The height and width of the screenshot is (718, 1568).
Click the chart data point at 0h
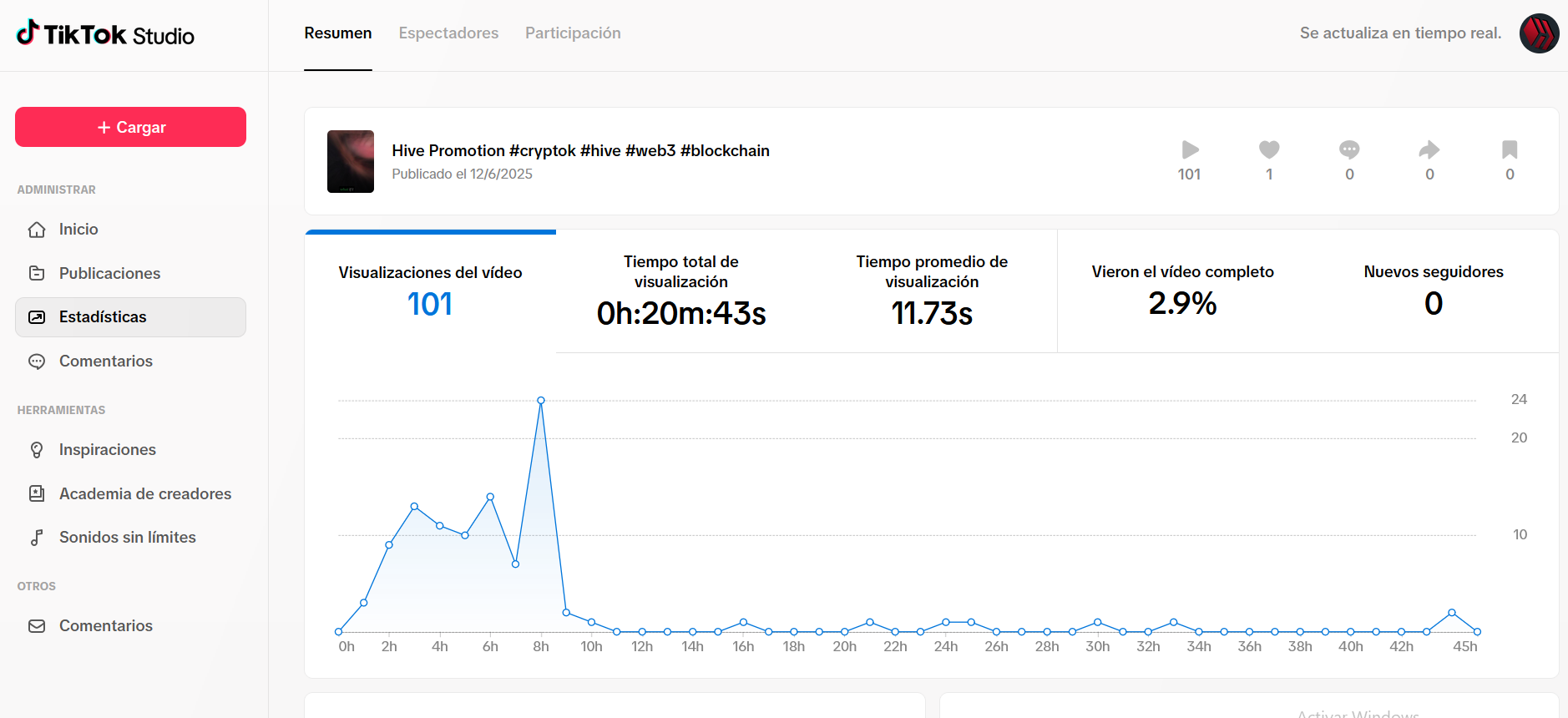pyautogui.click(x=338, y=632)
